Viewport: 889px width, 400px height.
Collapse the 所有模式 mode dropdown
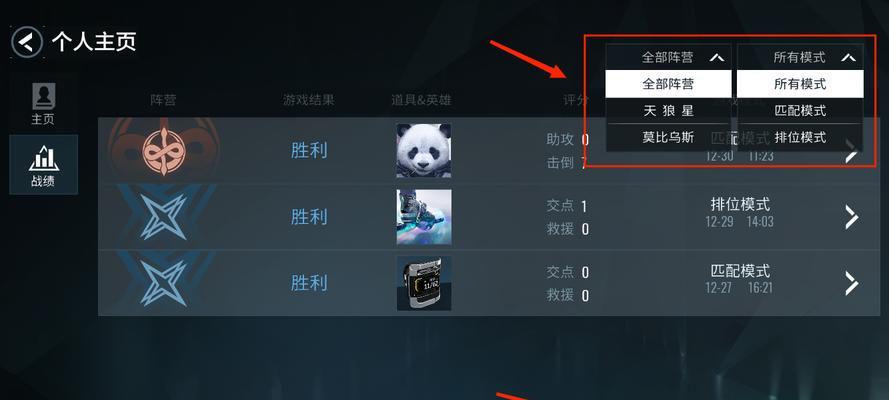(x=800, y=57)
